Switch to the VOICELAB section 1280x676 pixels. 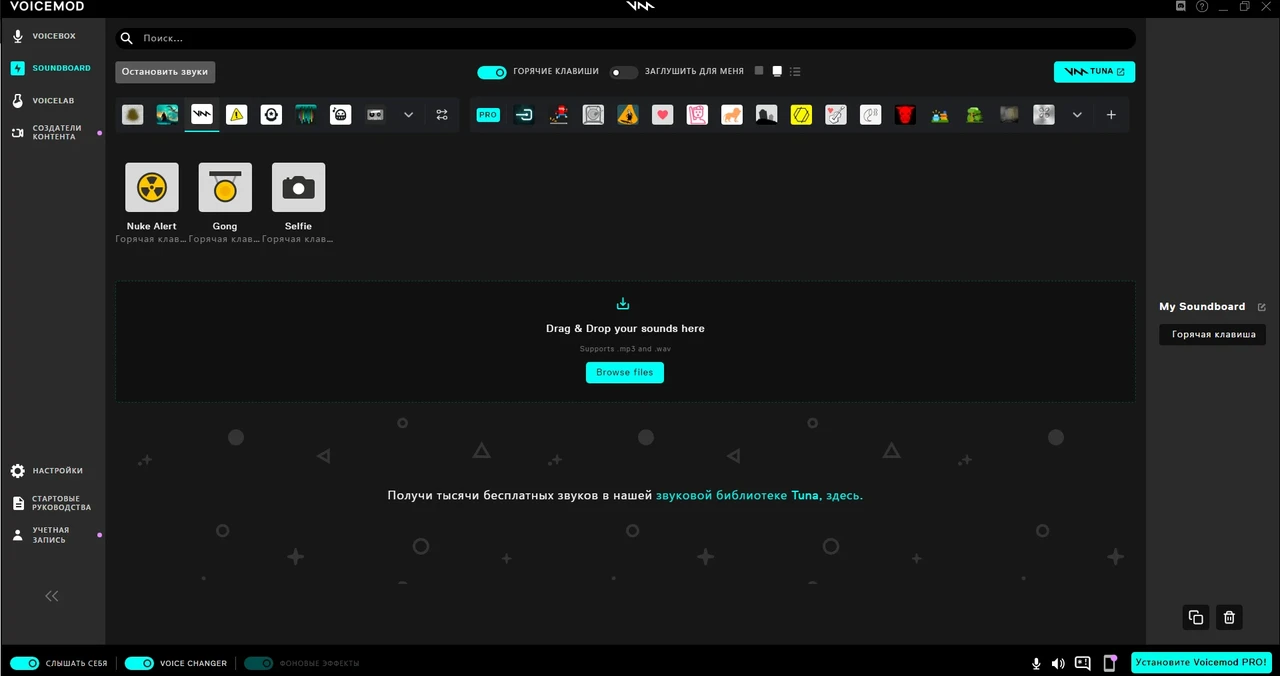pos(53,100)
